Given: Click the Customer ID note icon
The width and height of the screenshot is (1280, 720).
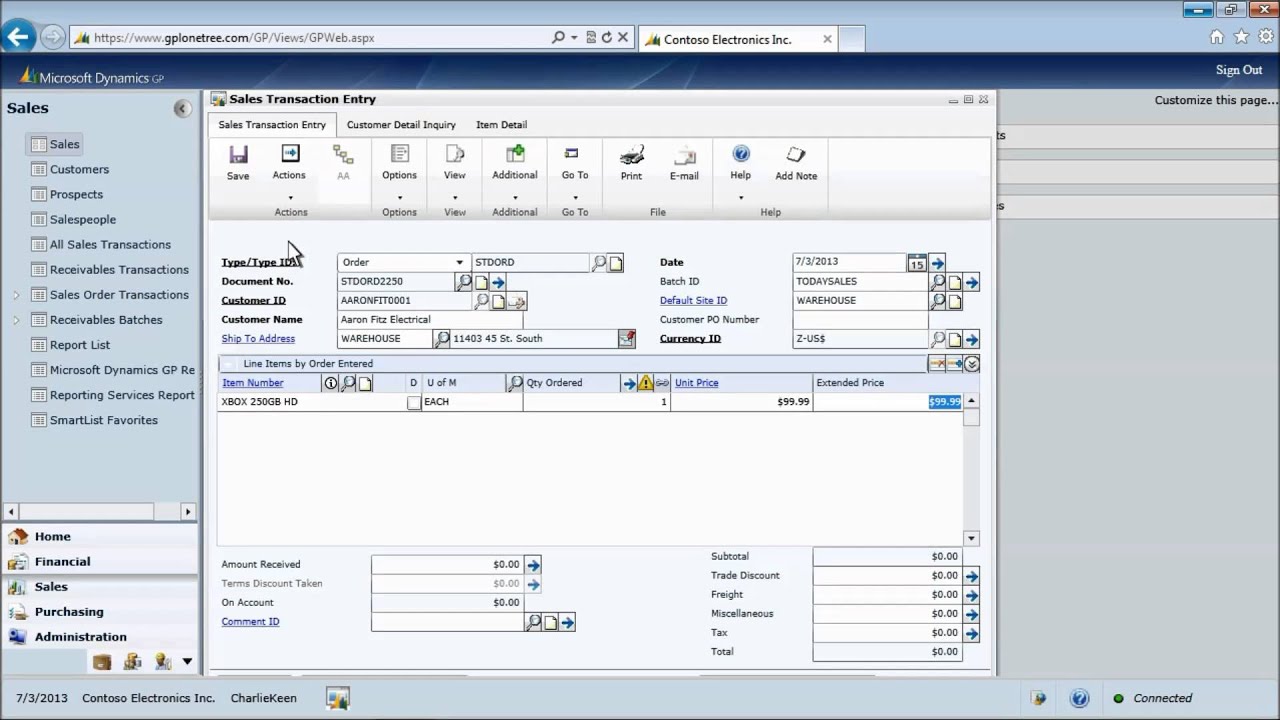Looking at the screenshot, I should pyautogui.click(x=499, y=301).
